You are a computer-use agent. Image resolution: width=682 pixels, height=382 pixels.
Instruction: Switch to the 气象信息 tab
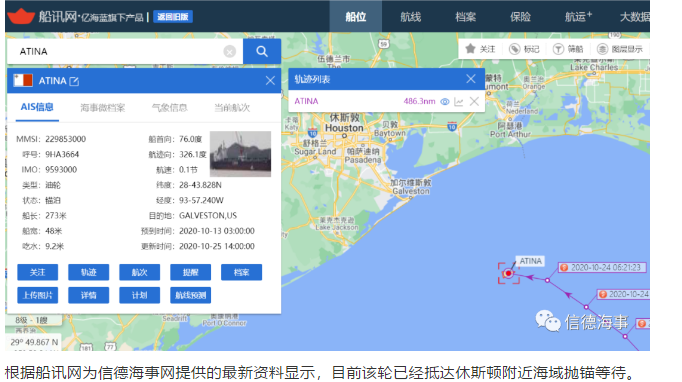pyautogui.click(x=170, y=107)
